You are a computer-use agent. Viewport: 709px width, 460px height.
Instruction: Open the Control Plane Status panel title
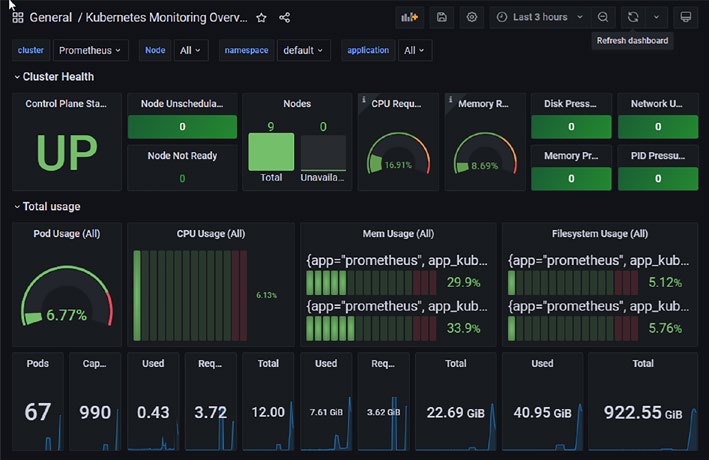click(x=66, y=104)
